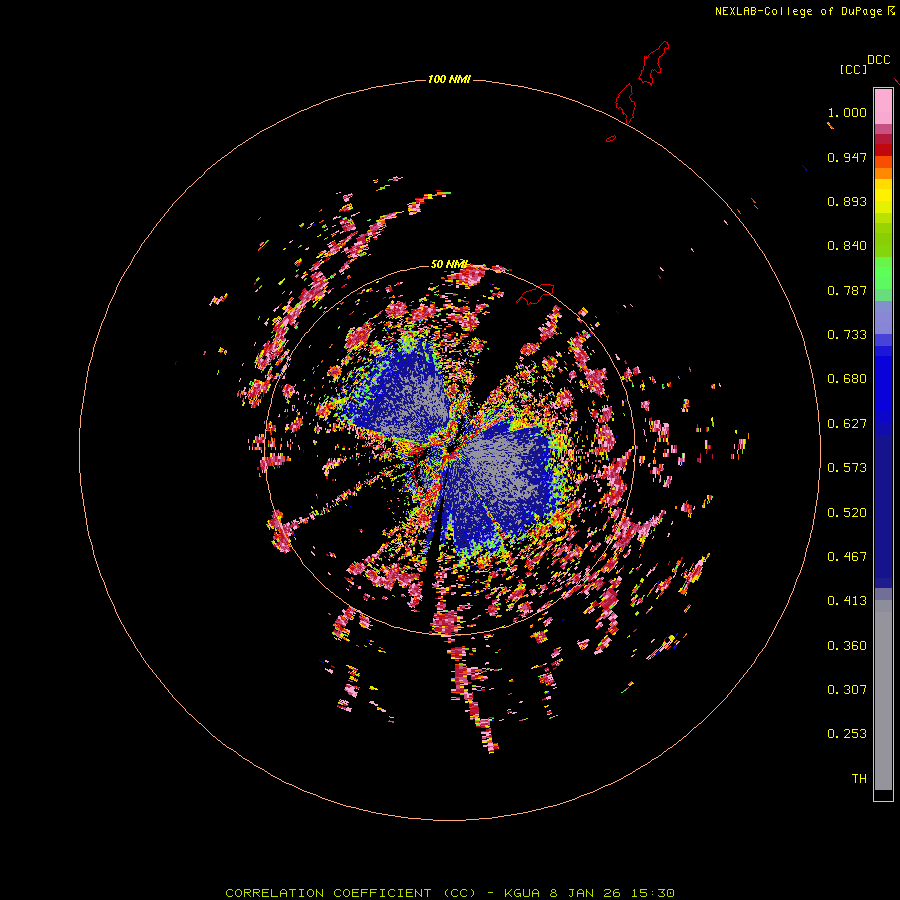This screenshot has height=900, width=900.
Task: Click the NEXLAB-College of DuPage credit text
Action: point(804,11)
